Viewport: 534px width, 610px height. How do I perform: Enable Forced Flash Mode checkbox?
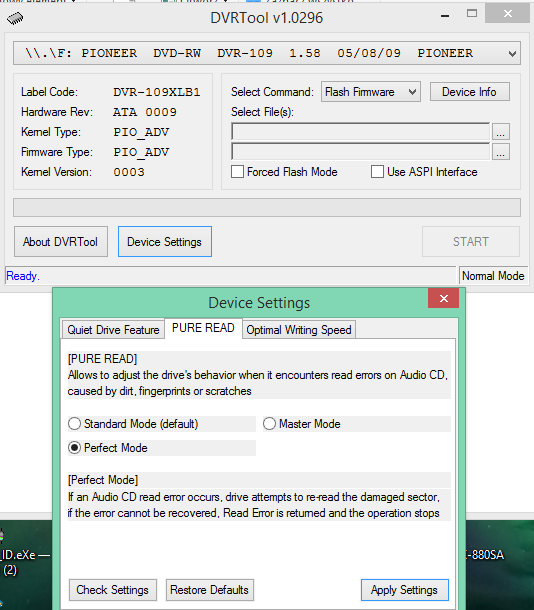[237, 172]
